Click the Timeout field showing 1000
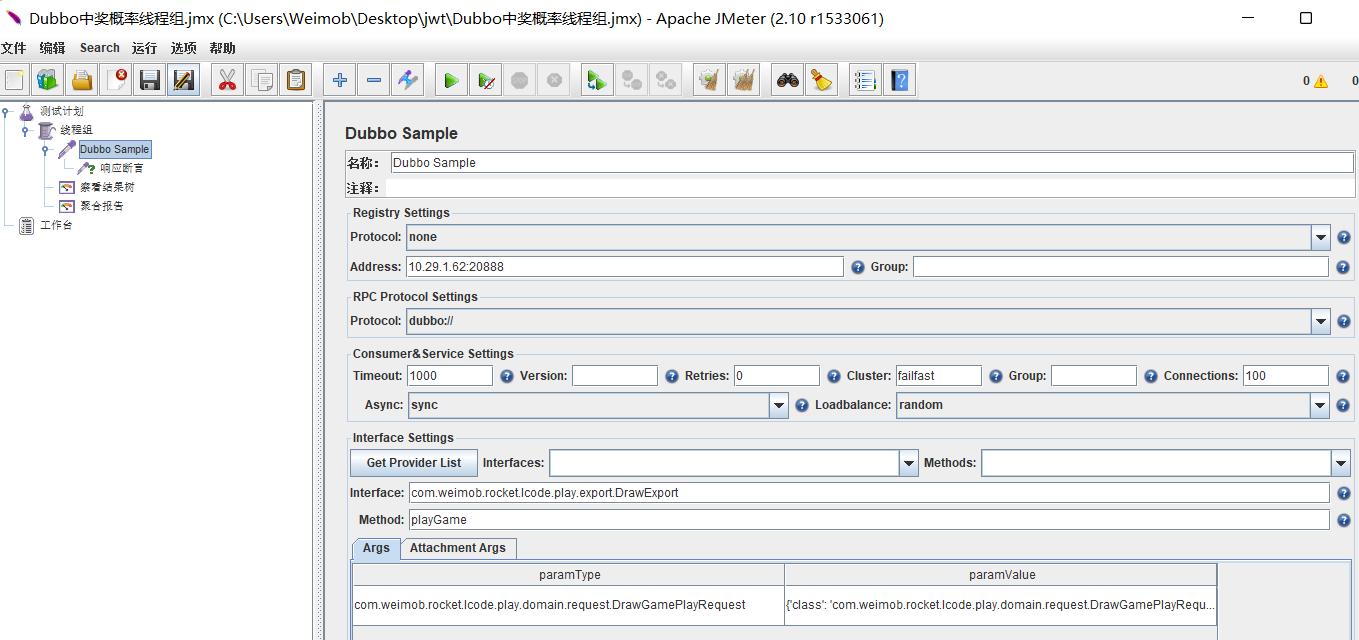Image resolution: width=1359 pixels, height=640 pixels. (x=450, y=376)
